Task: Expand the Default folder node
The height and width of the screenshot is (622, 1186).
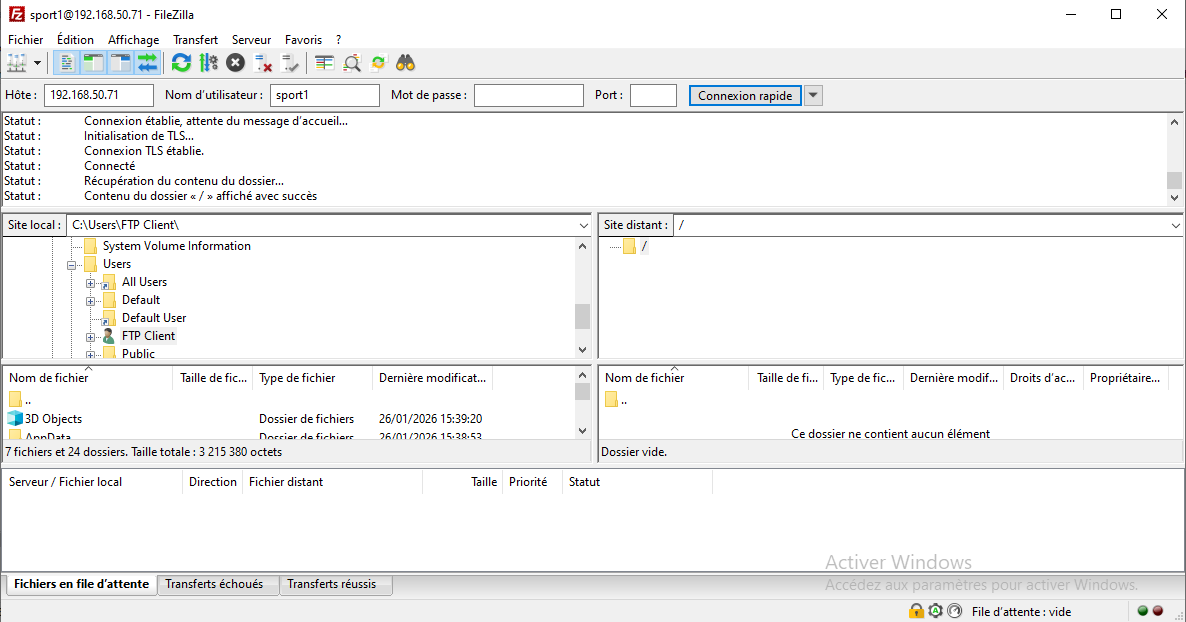Action: 90,301
